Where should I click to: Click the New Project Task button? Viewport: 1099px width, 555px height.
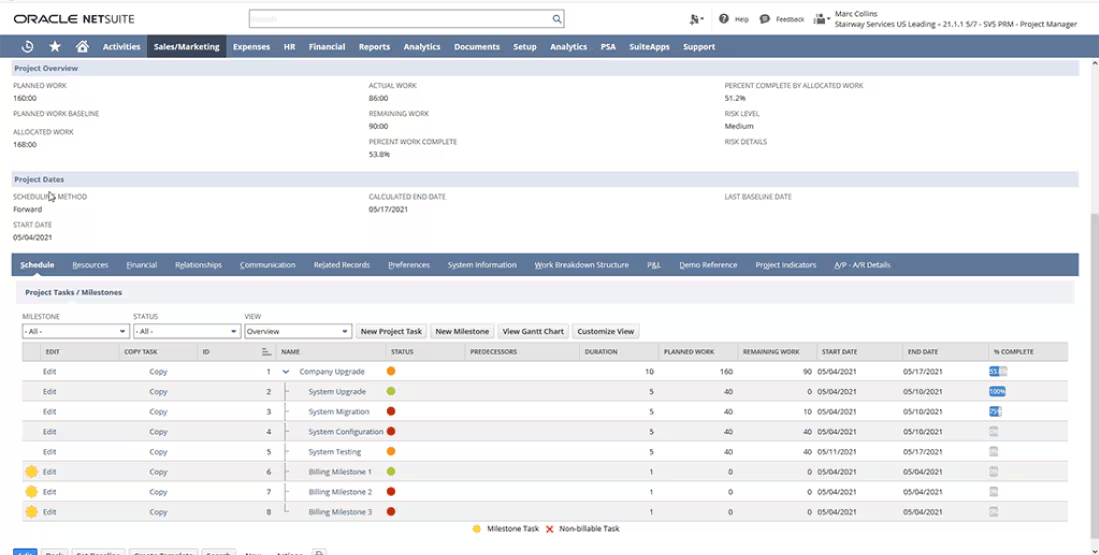pyautogui.click(x=391, y=331)
